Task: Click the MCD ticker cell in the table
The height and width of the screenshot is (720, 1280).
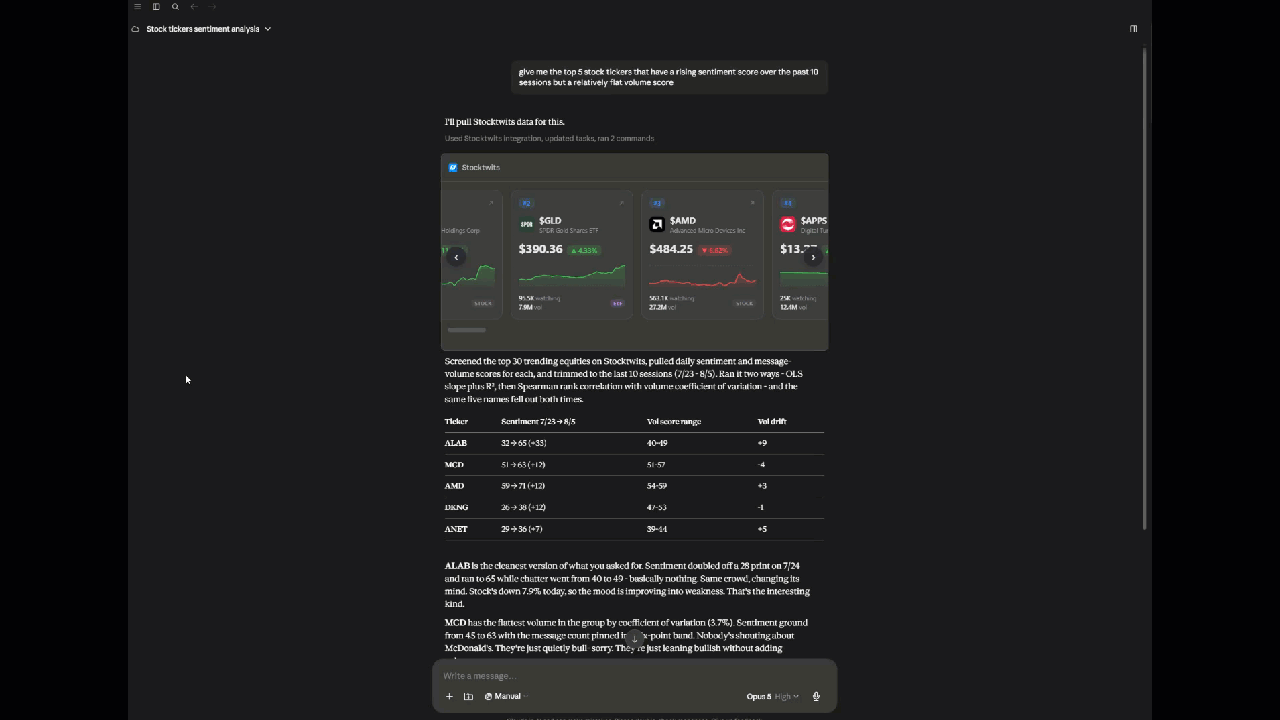Action: click(x=454, y=464)
